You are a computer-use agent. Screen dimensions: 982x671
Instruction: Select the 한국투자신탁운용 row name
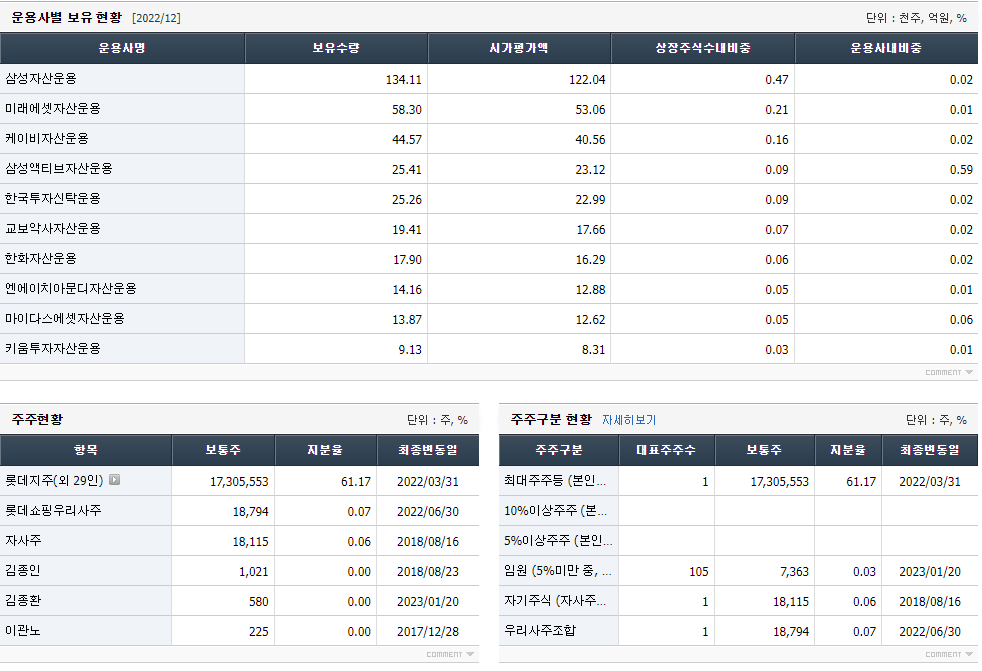[53, 199]
